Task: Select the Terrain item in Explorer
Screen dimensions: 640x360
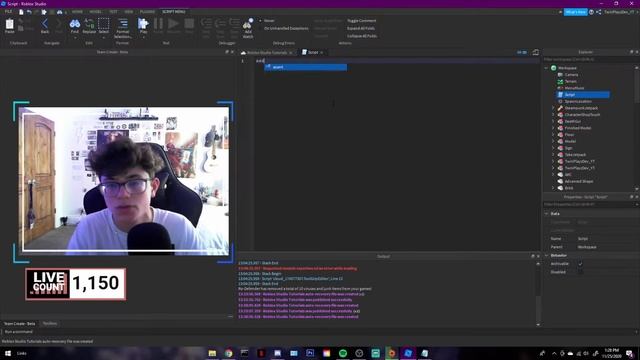Action: [571, 81]
